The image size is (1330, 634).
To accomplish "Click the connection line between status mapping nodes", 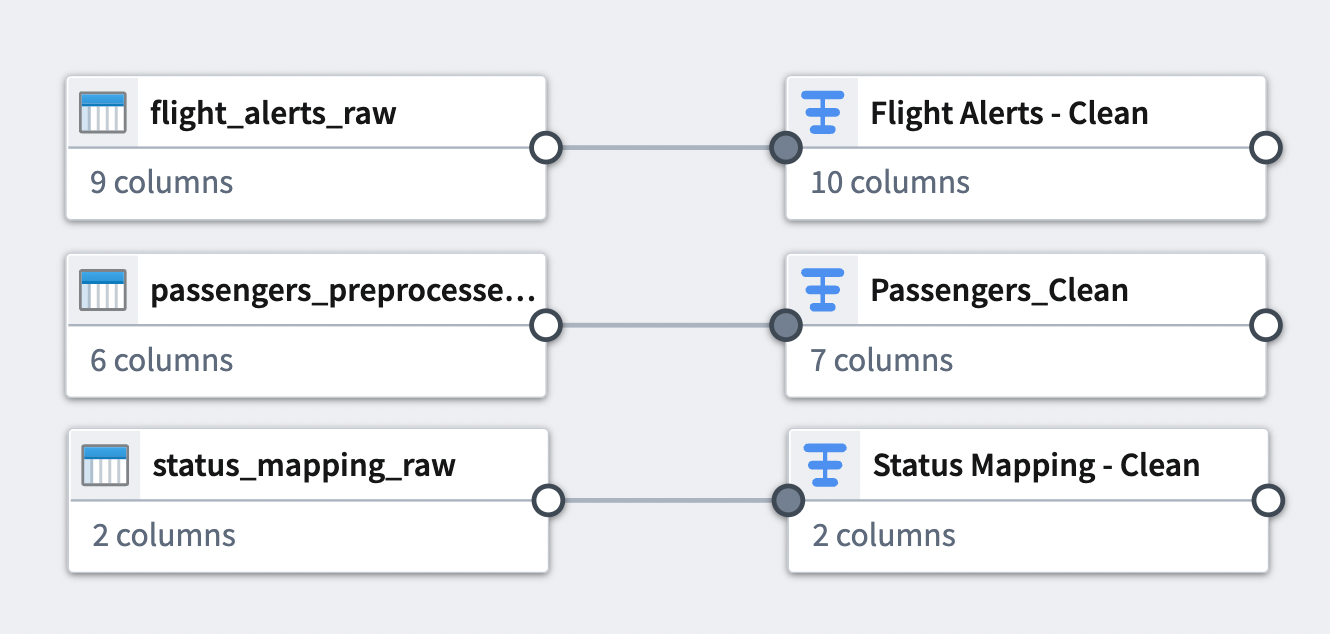I will click(667, 501).
